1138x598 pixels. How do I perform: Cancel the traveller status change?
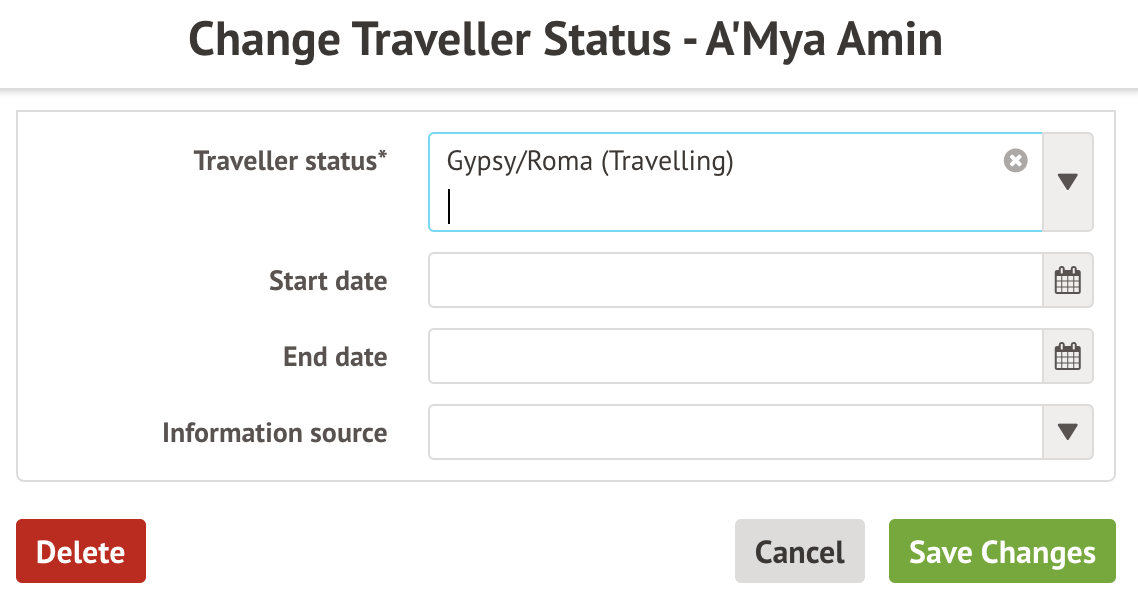tap(799, 551)
